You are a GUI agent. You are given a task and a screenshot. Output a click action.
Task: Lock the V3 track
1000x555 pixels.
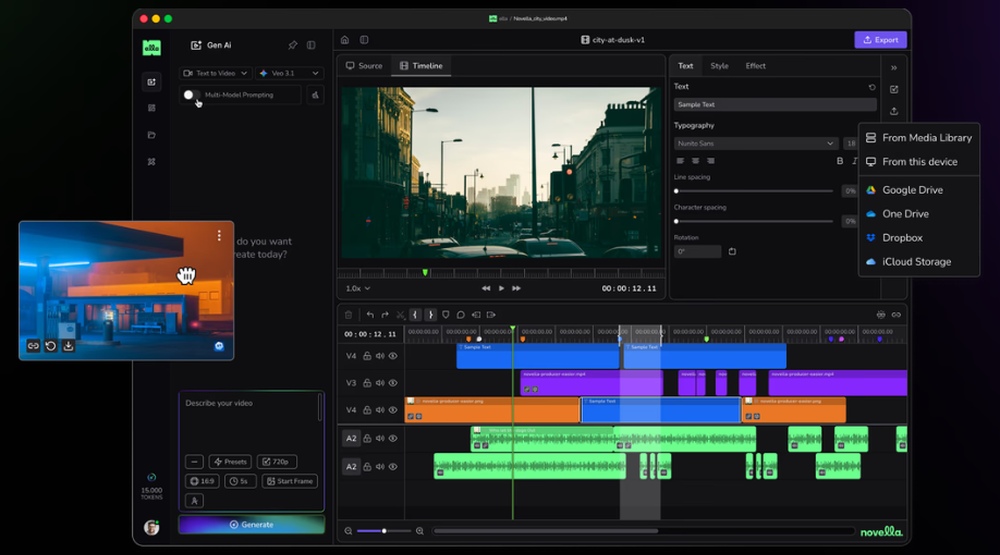[367, 383]
